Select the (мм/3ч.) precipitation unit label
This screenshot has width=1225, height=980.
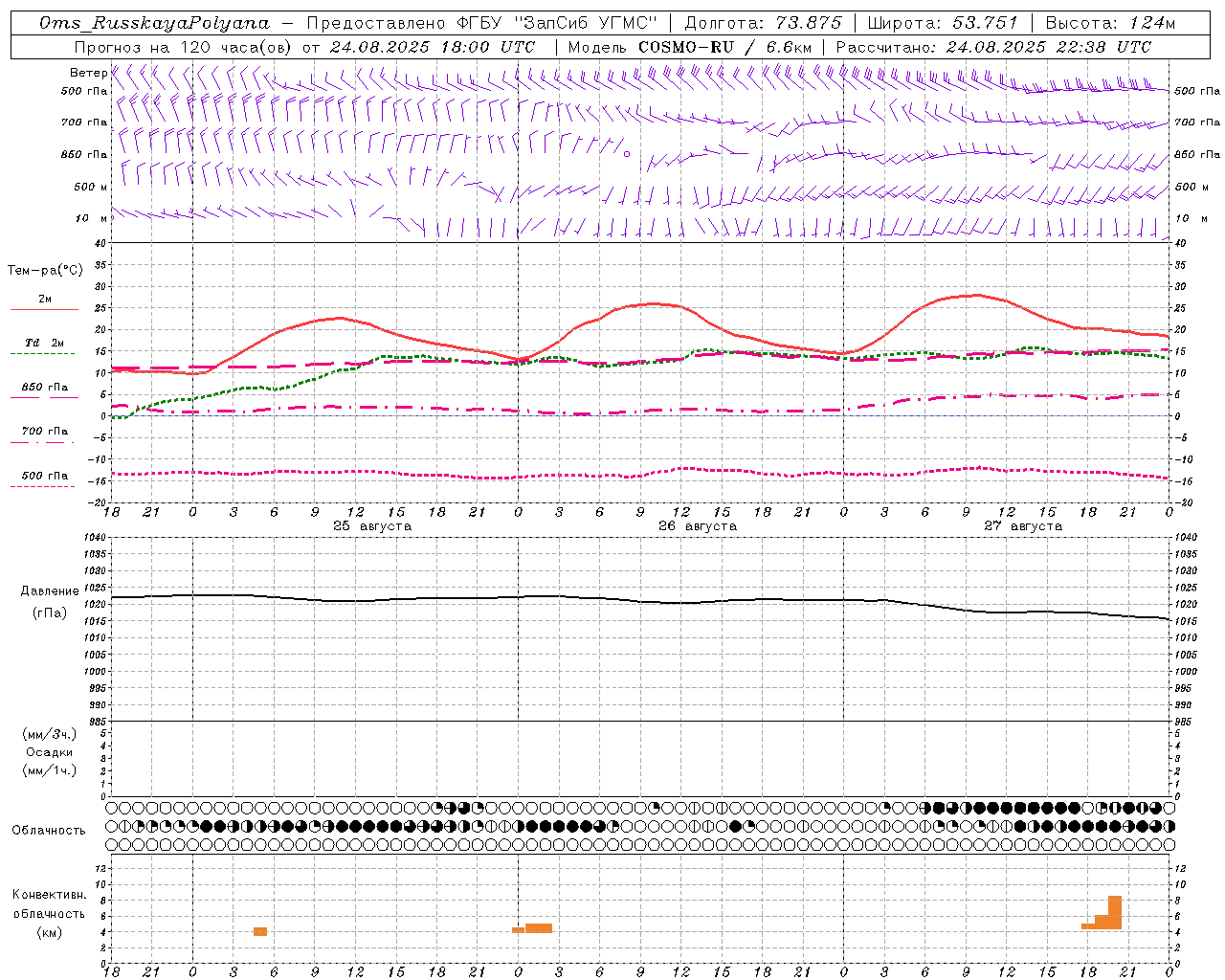pyautogui.click(x=50, y=734)
